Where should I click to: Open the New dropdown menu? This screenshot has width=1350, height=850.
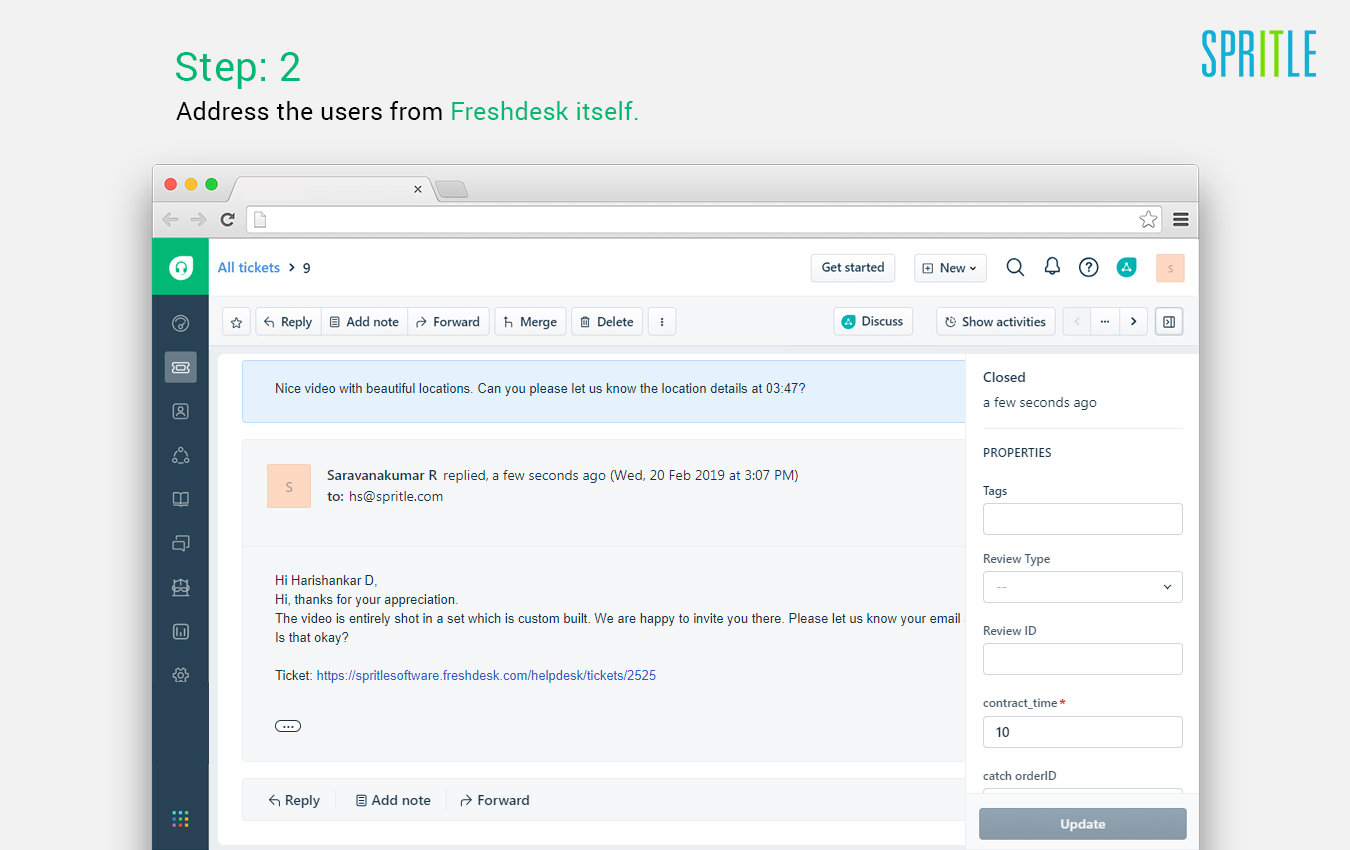[x=950, y=268]
